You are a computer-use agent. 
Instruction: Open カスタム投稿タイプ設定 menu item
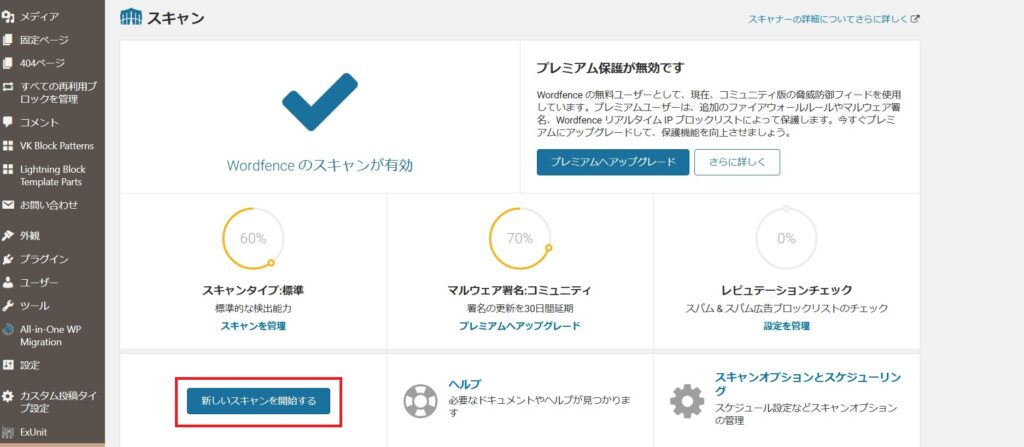[x=57, y=402]
